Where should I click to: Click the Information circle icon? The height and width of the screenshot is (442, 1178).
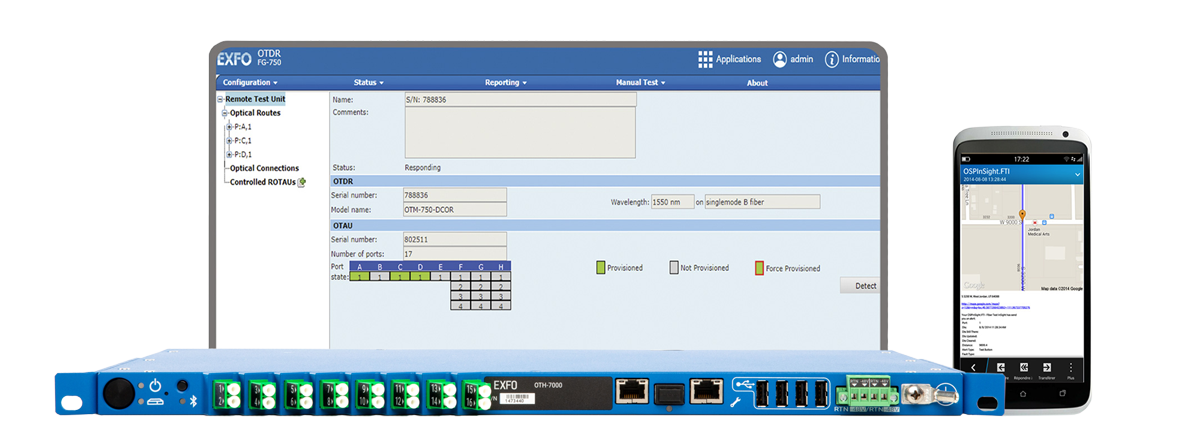point(831,59)
